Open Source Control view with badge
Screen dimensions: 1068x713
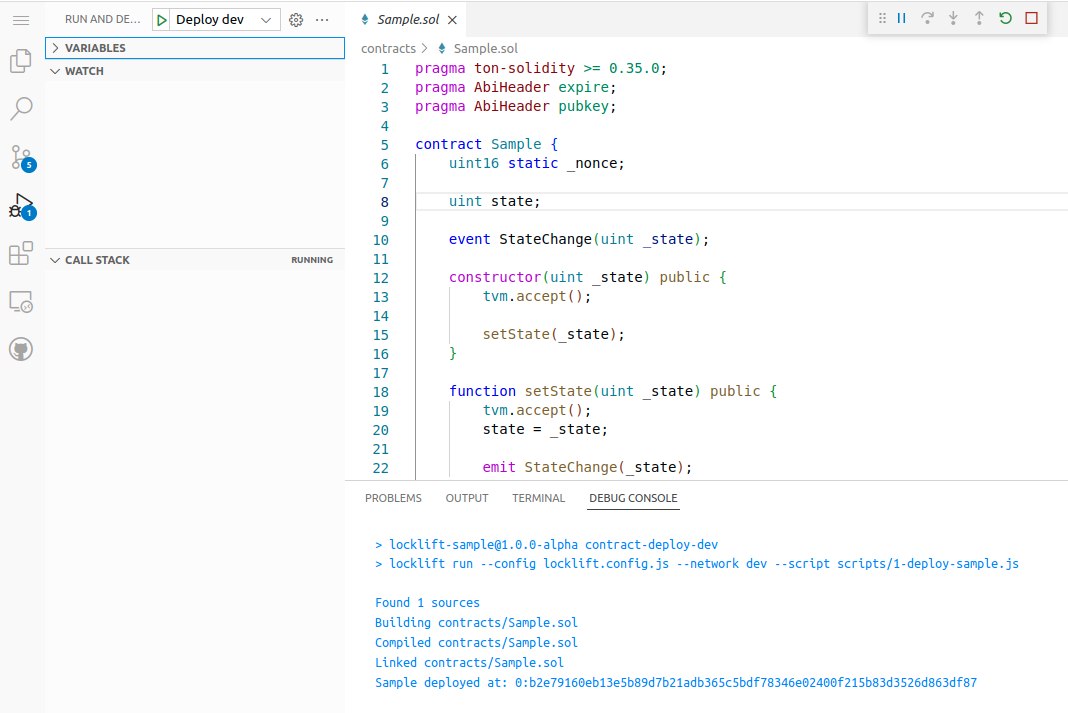(x=21, y=157)
